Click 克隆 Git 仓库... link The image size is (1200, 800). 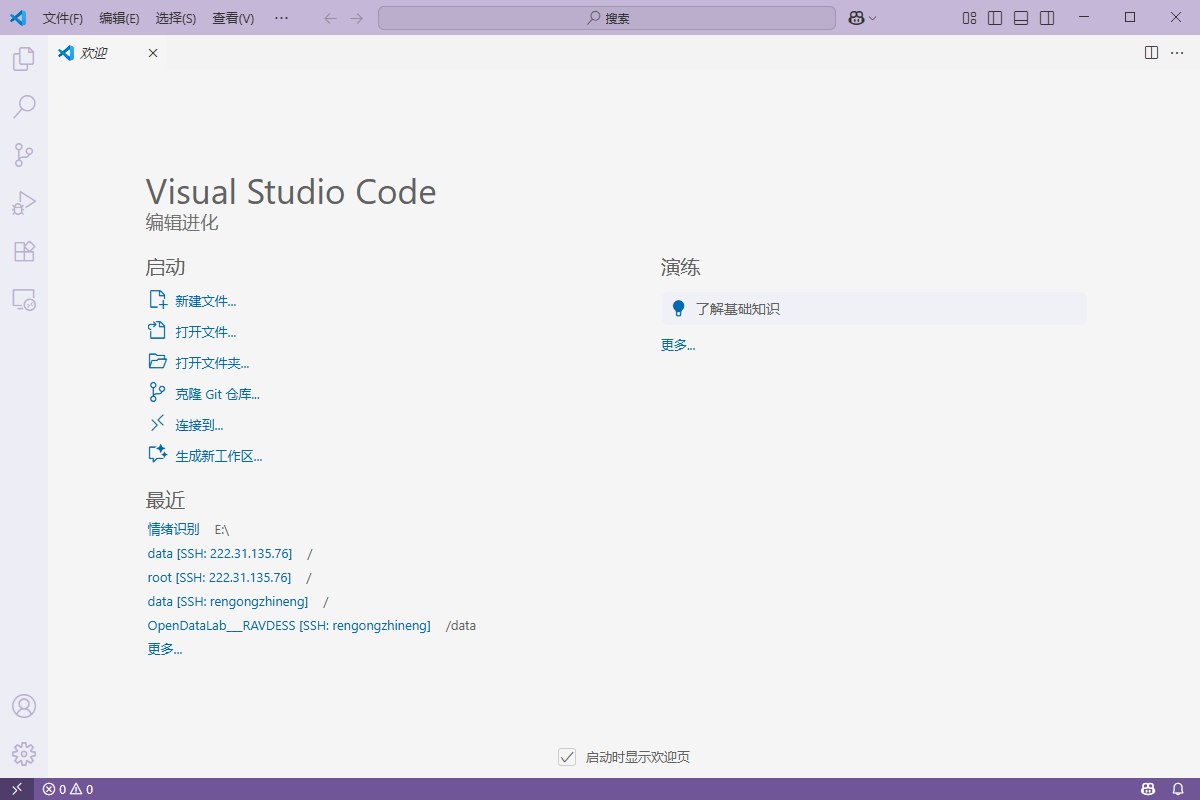pos(217,394)
